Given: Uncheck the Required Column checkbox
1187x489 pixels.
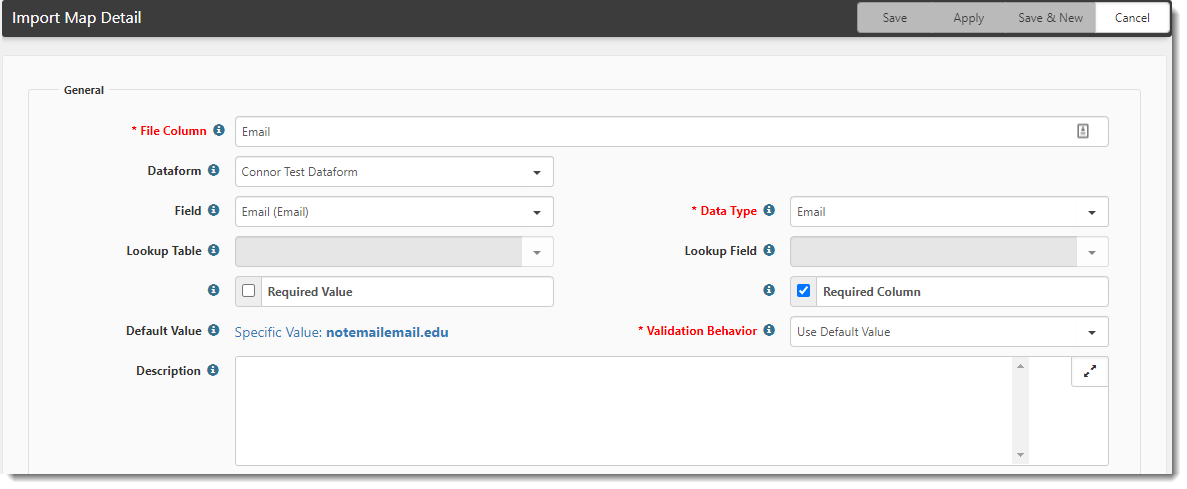Looking at the screenshot, I should pyautogui.click(x=803, y=291).
